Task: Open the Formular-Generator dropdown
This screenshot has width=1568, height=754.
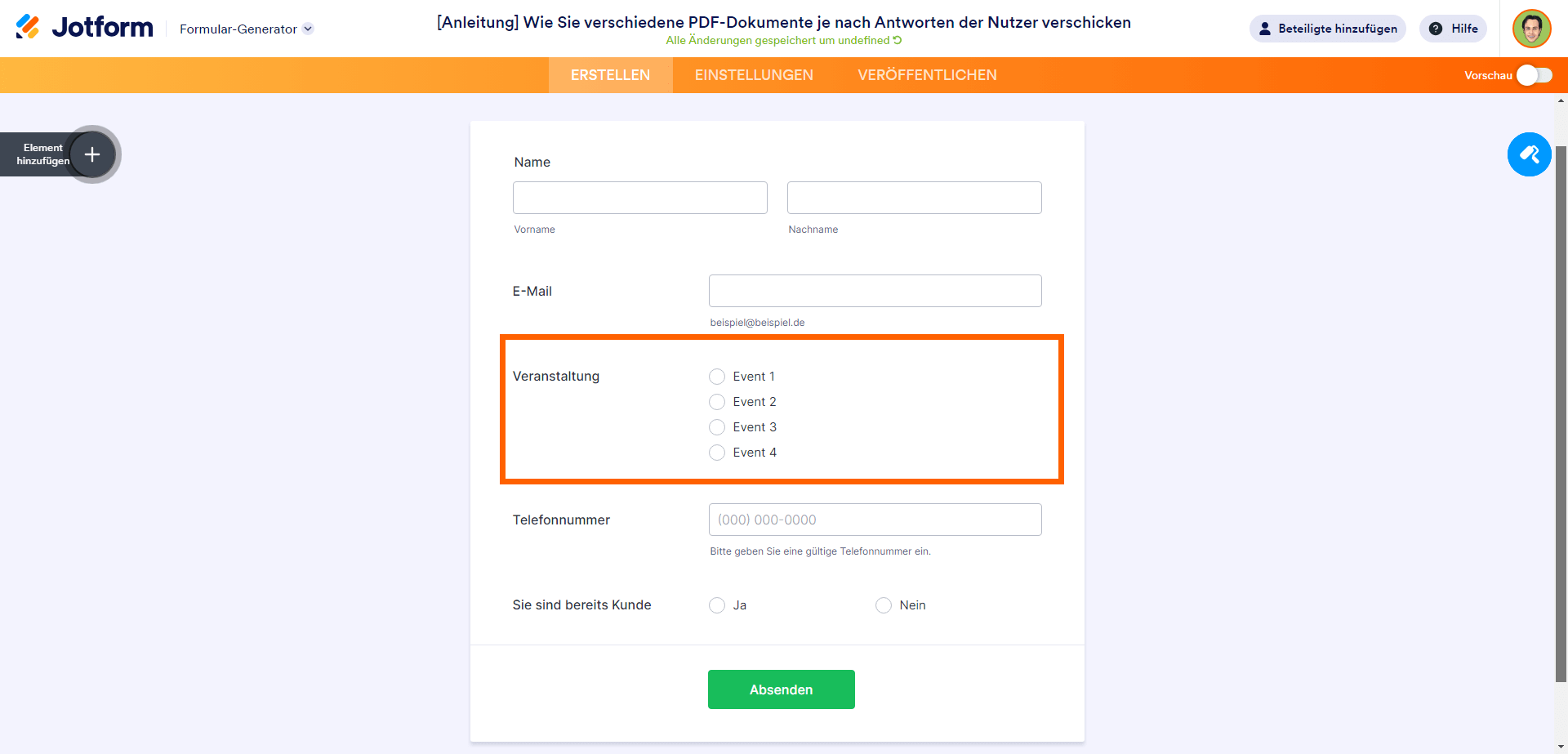Action: (x=244, y=29)
